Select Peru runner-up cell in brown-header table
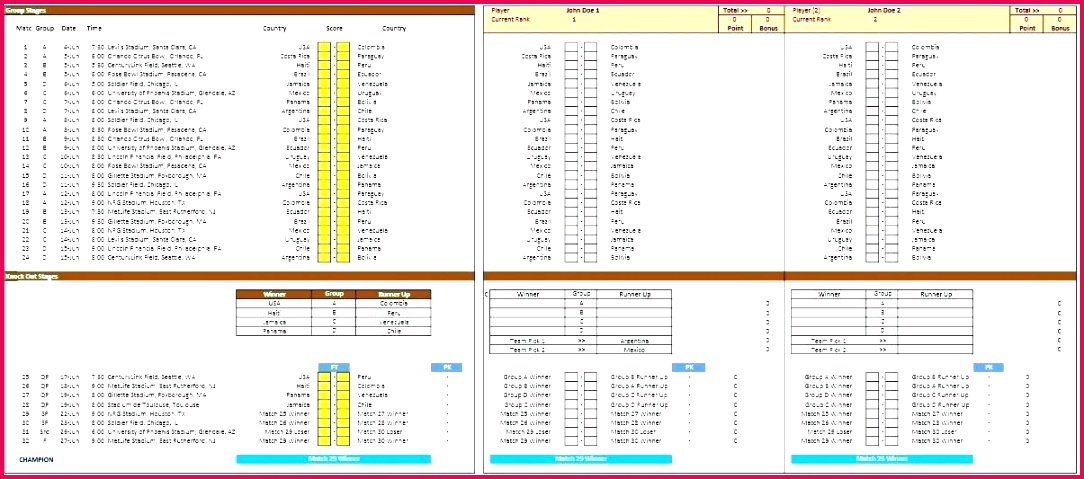This screenshot has width=1084, height=479. (x=393, y=312)
